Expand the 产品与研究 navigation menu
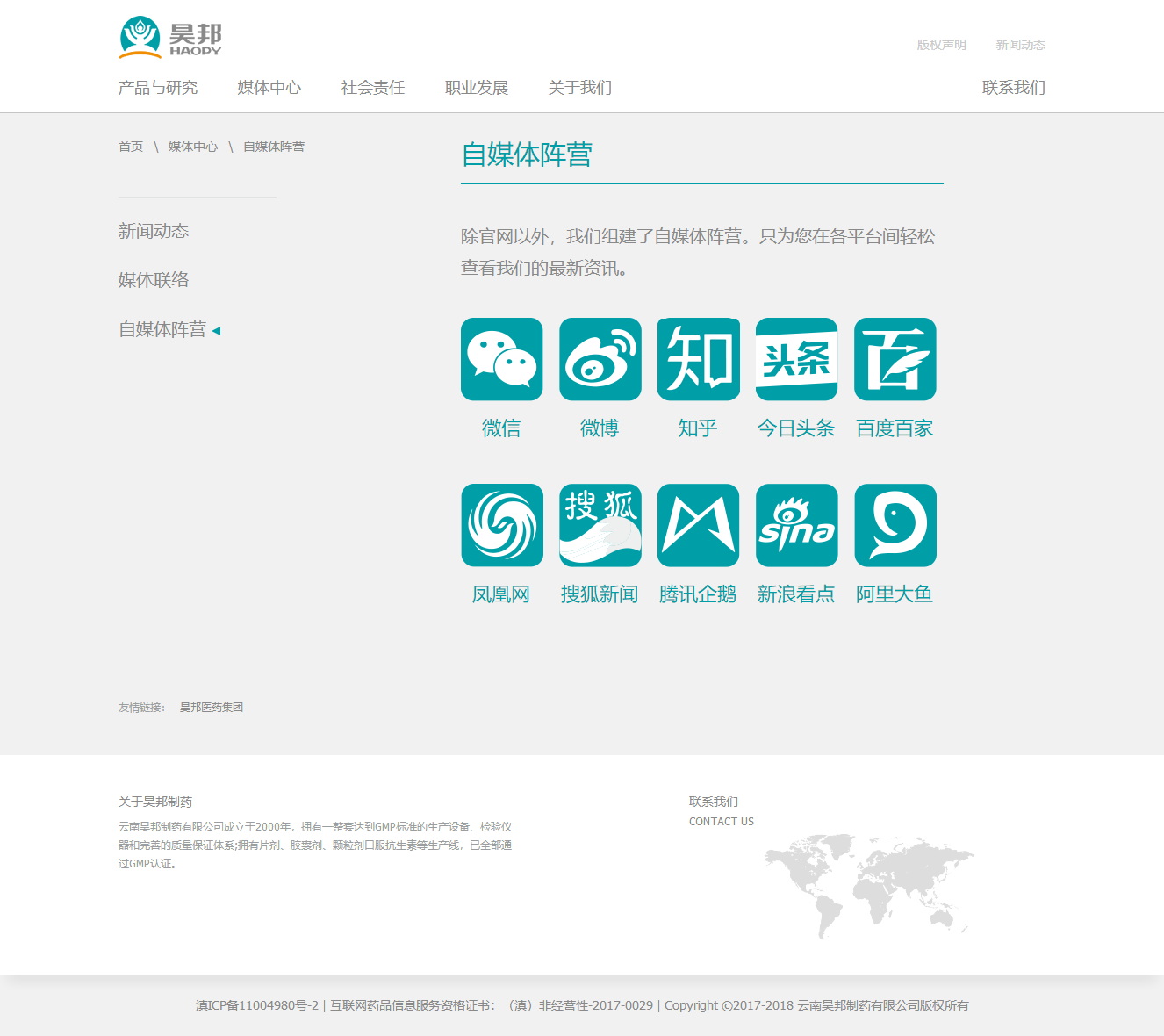Image resolution: width=1164 pixels, height=1036 pixels. (158, 88)
